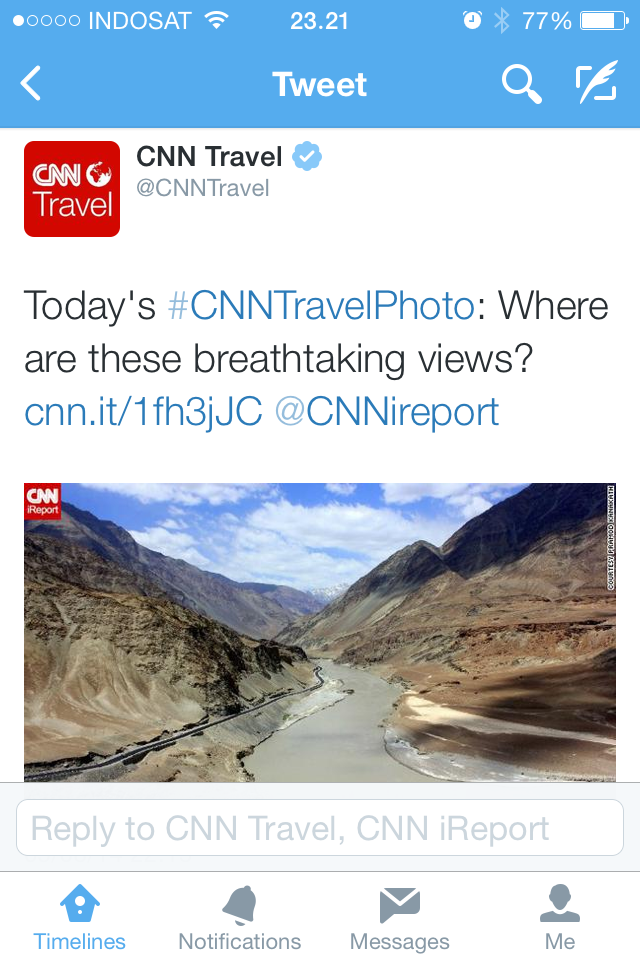Tap the back arrow icon

pos(31,84)
